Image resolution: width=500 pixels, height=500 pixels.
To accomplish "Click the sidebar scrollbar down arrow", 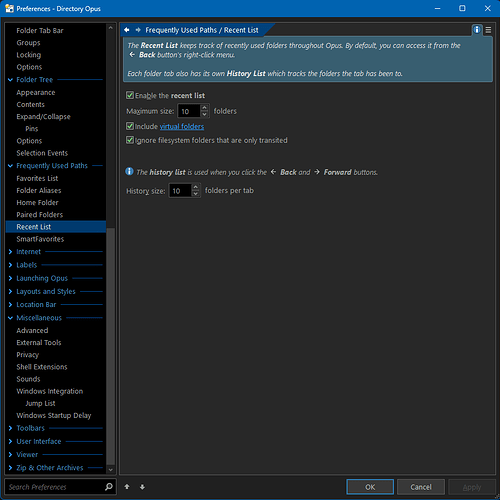I will click(110, 470).
